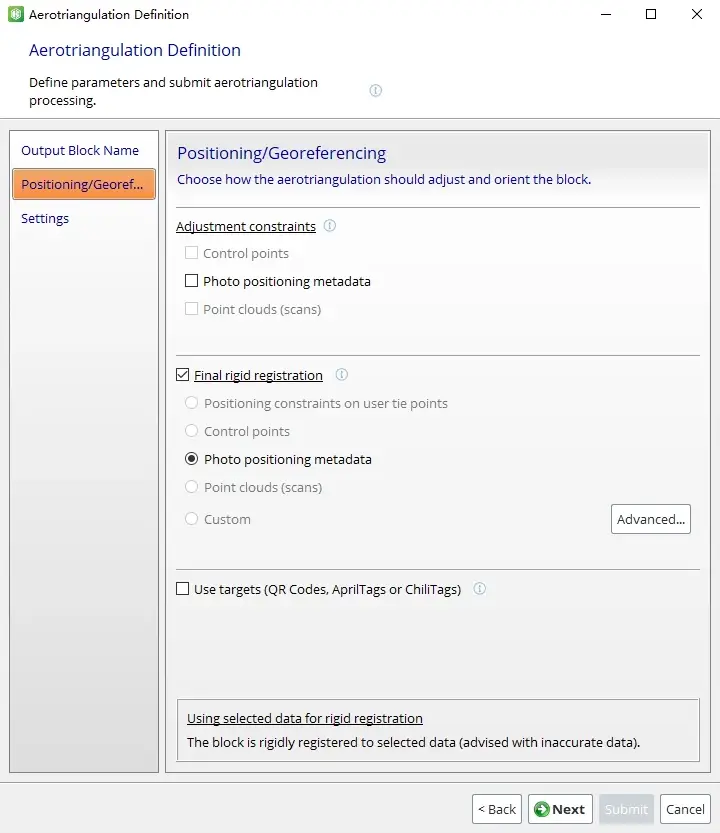Switch to the Settings step
The width and height of the screenshot is (720, 833).
coord(45,218)
